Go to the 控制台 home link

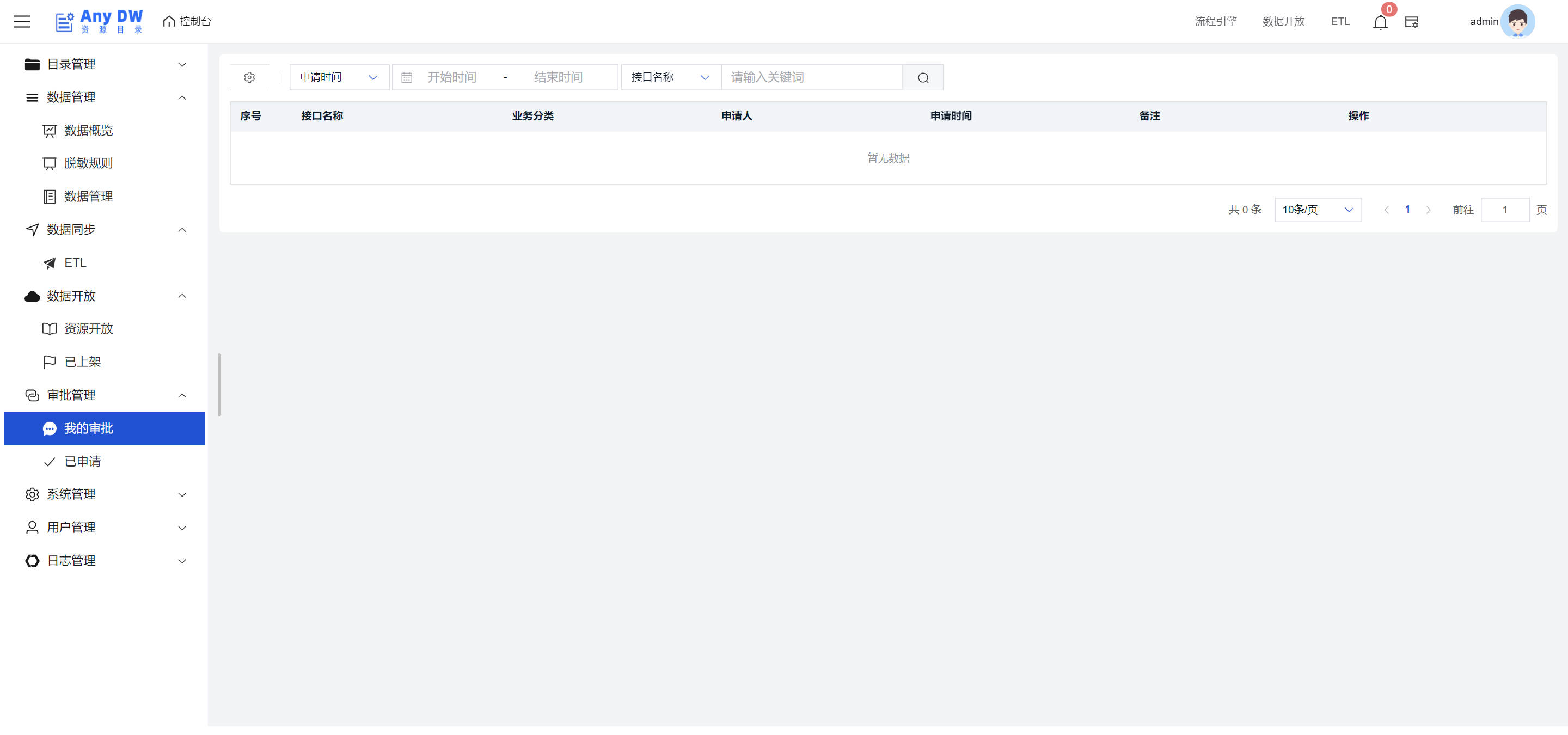[x=187, y=21]
